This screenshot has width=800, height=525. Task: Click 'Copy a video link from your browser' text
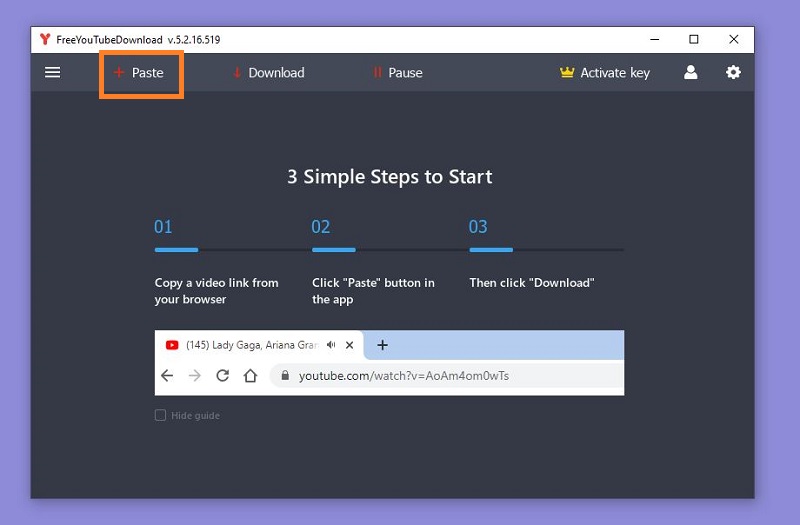tap(216, 291)
